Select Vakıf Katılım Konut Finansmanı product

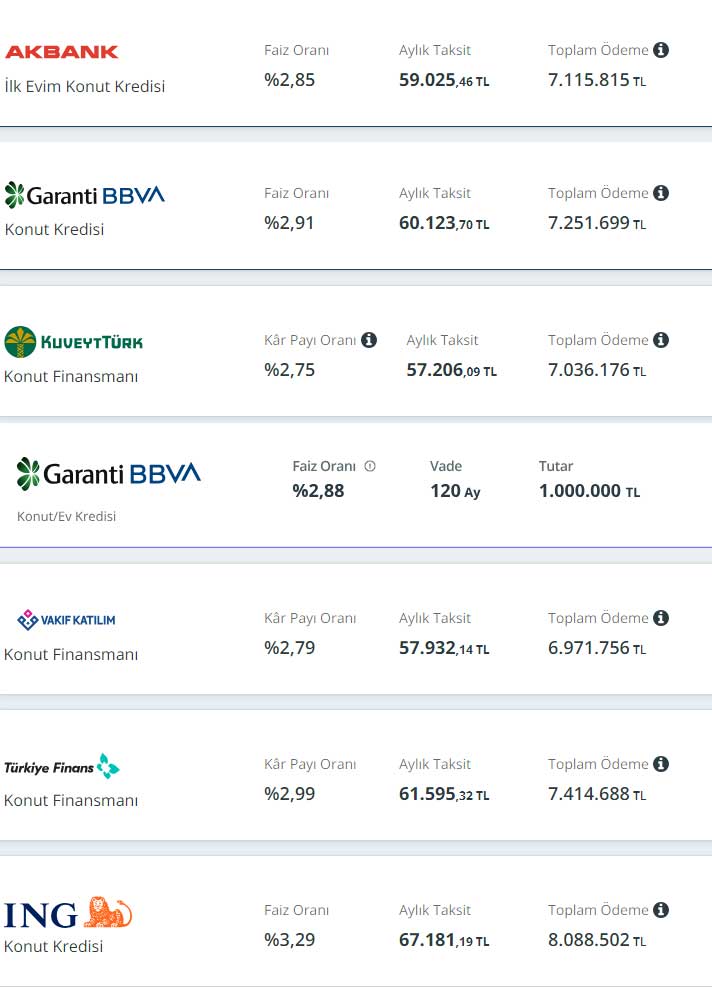pos(71,654)
